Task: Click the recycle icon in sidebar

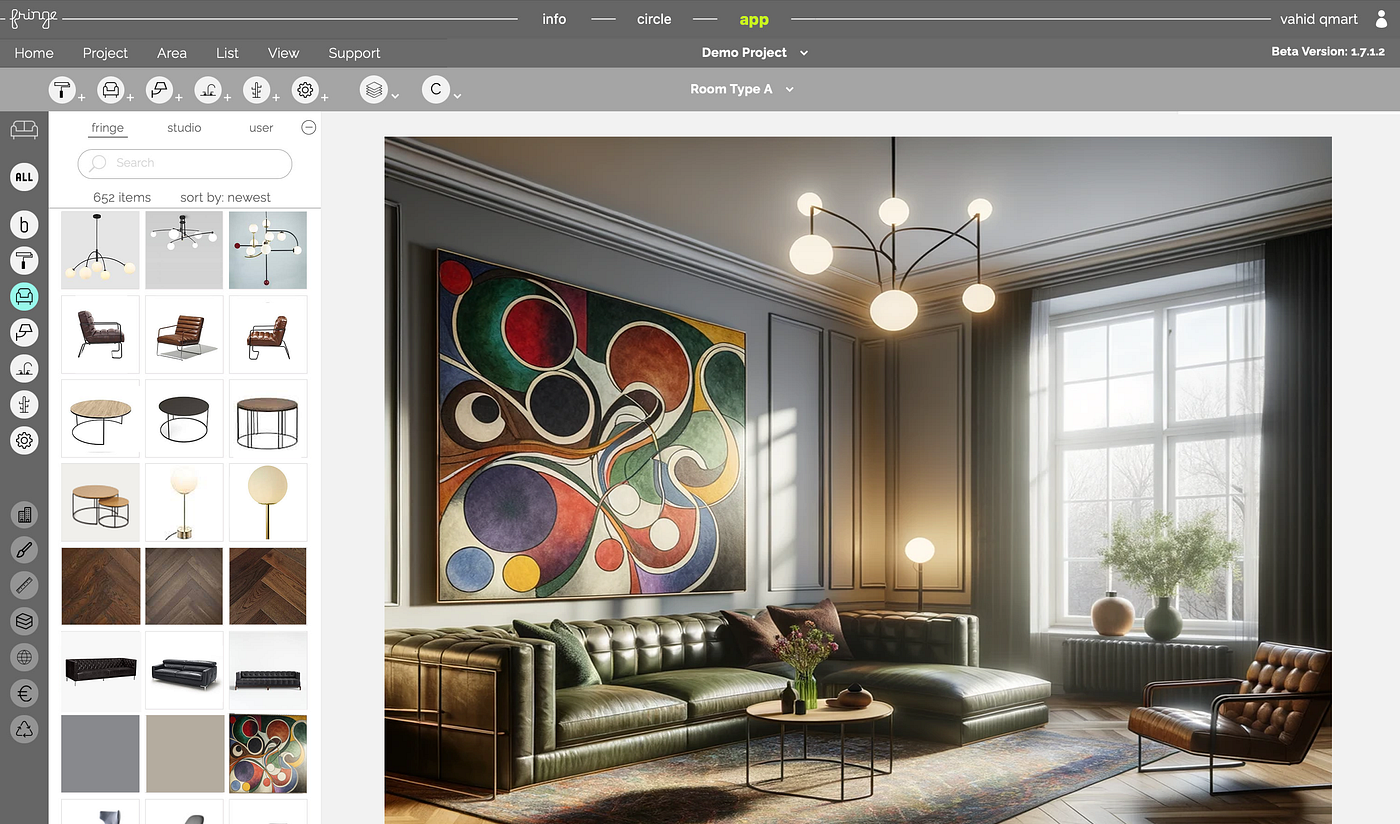Action: (24, 729)
